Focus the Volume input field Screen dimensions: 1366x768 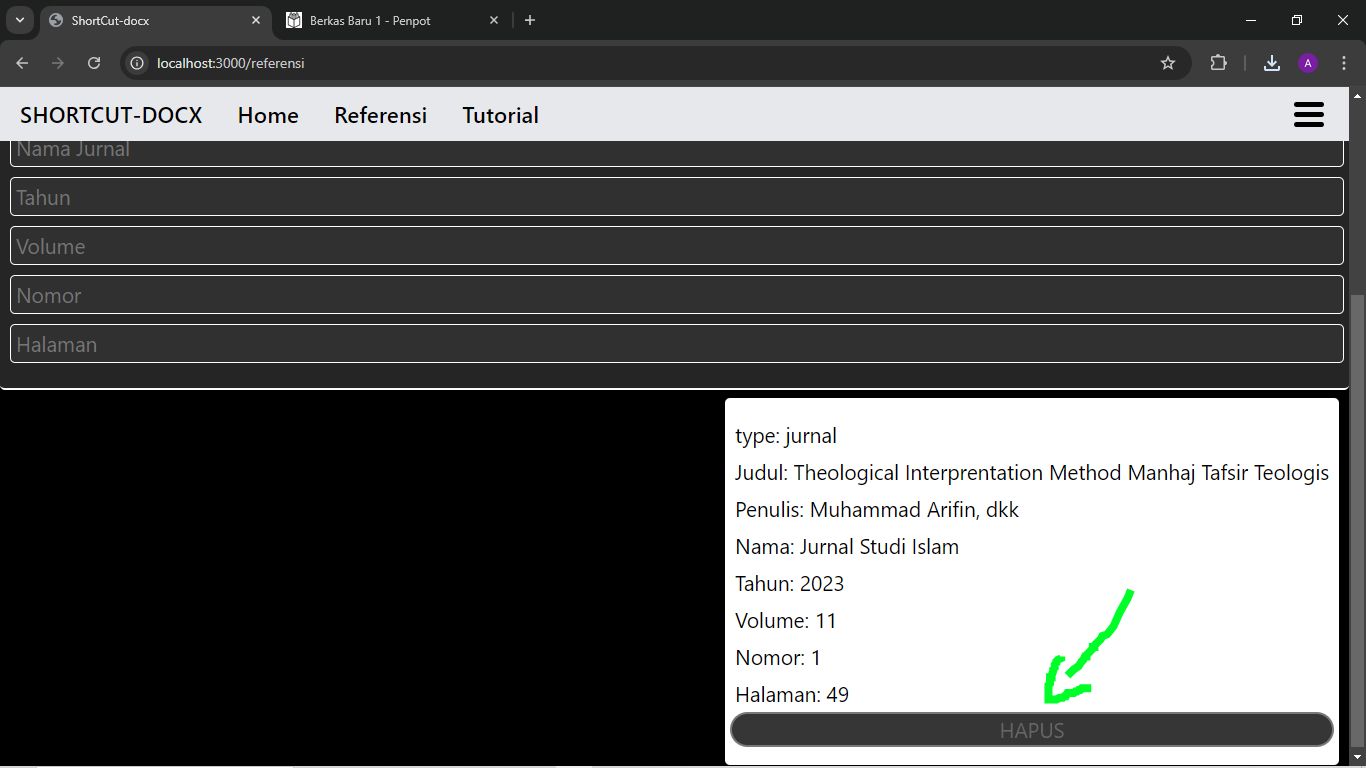click(677, 246)
